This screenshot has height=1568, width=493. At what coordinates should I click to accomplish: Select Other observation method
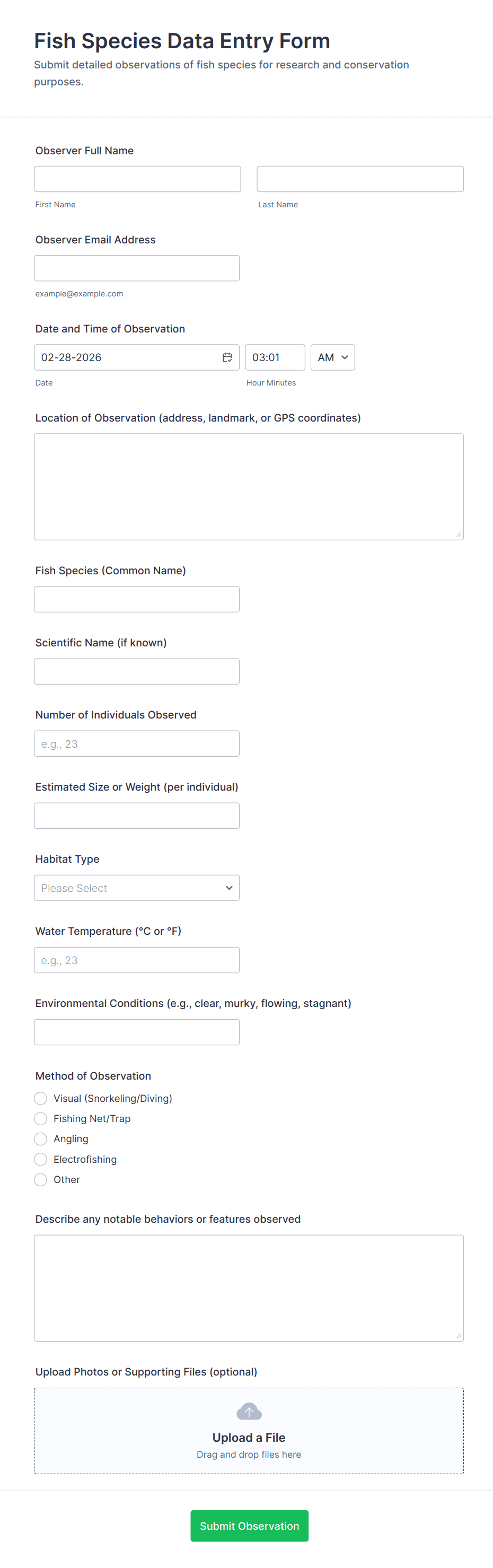41,1180
